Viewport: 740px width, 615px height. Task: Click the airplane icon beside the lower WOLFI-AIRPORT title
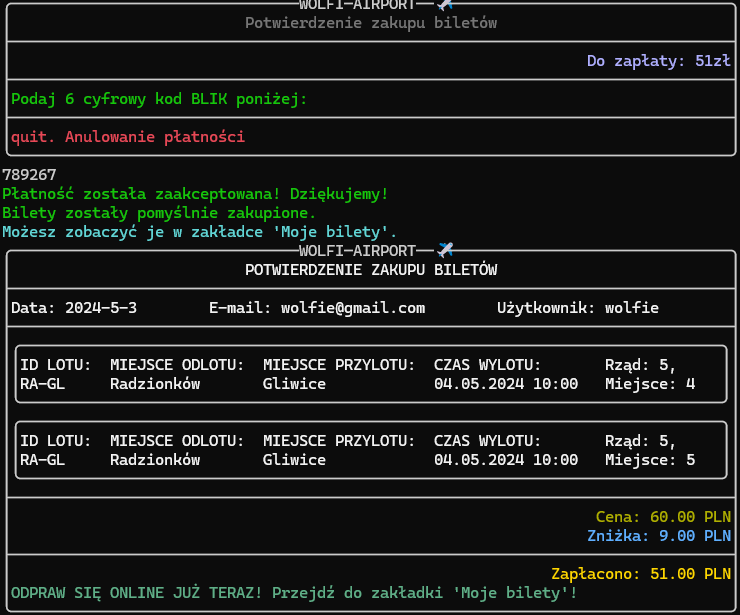click(445, 250)
